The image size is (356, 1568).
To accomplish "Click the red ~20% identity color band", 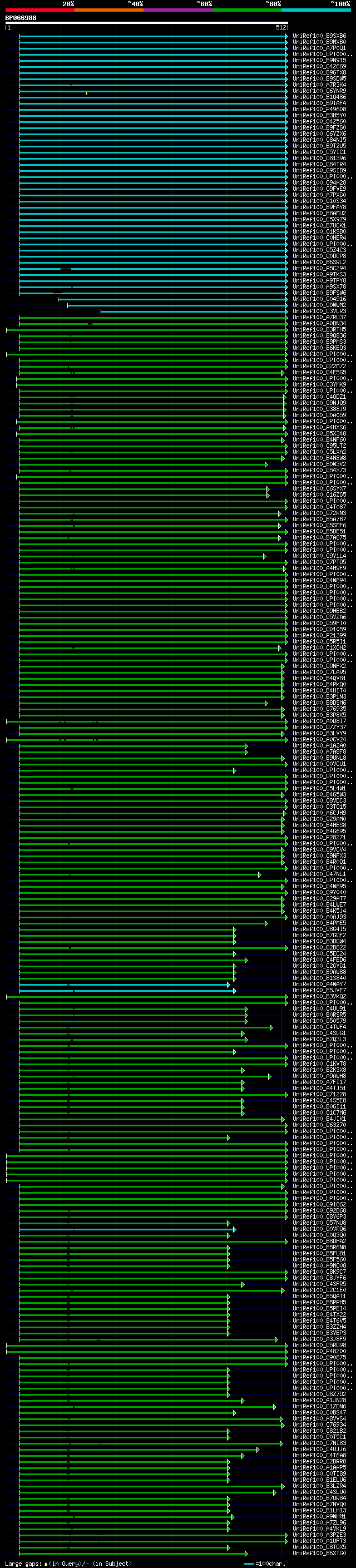I will pos(39,10).
